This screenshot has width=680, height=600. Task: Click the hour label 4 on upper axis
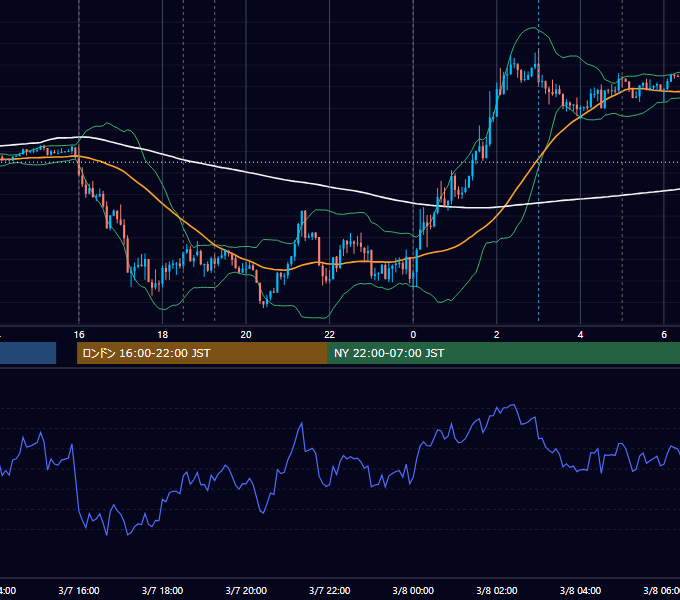[580, 335]
